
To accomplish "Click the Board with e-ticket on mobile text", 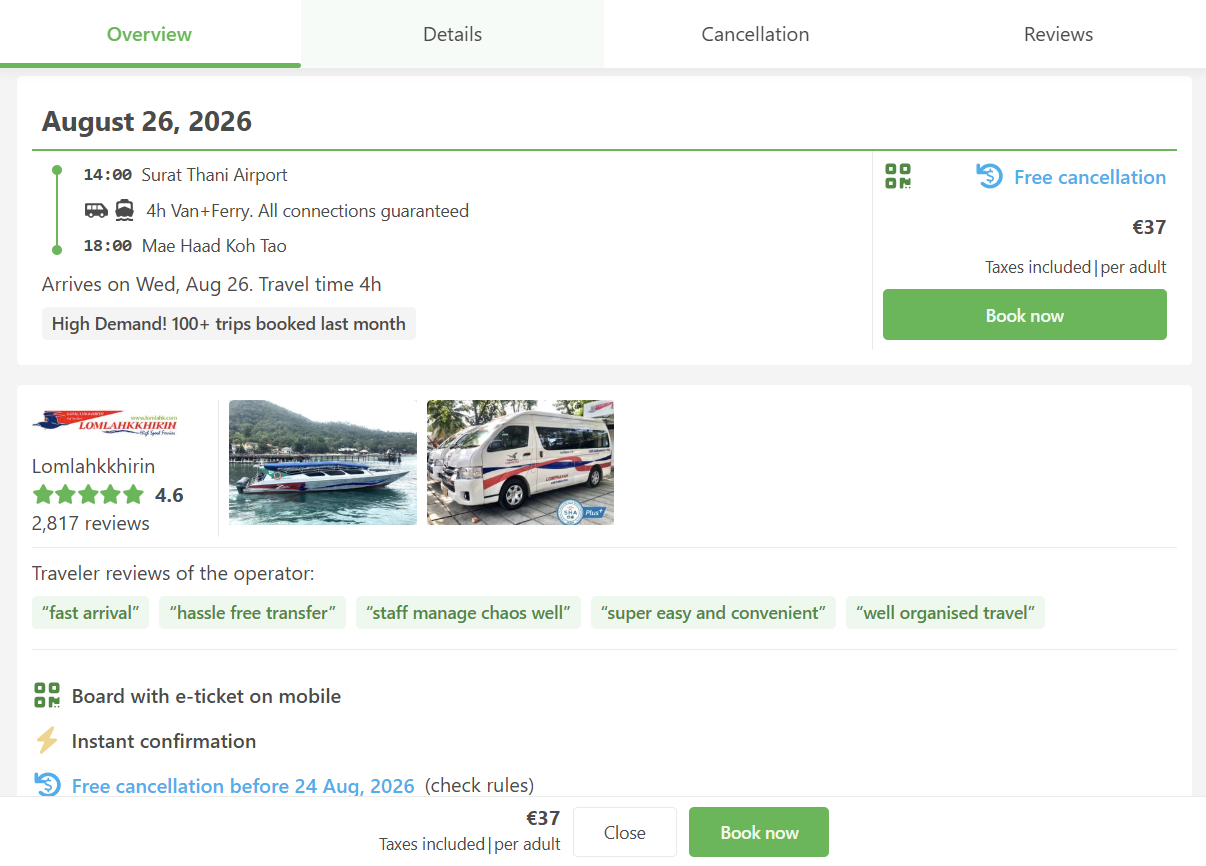I will click(x=206, y=696).
